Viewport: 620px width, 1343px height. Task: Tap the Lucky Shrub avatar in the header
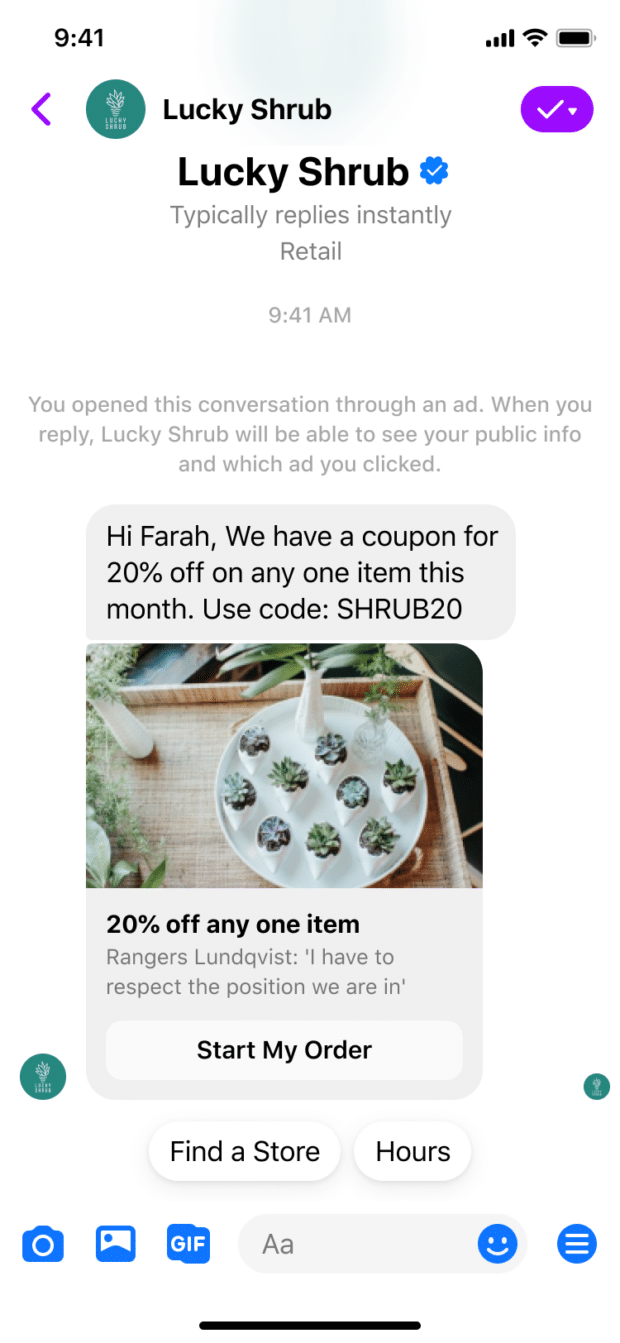pyautogui.click(x=115, y=108)
